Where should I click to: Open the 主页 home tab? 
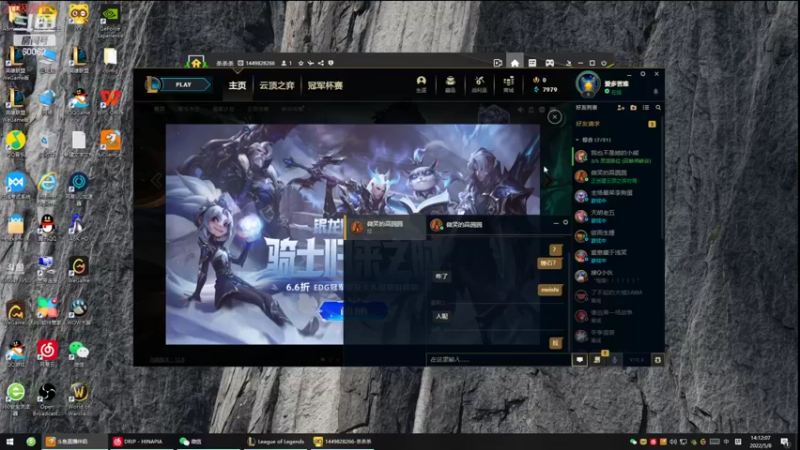point(237,85)
